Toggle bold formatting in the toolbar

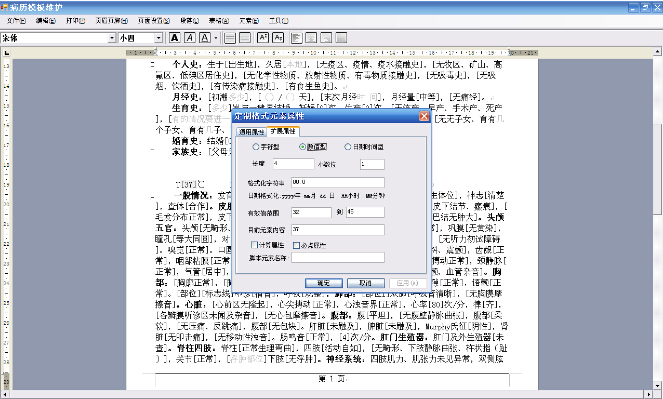click(x=174, y=38)
